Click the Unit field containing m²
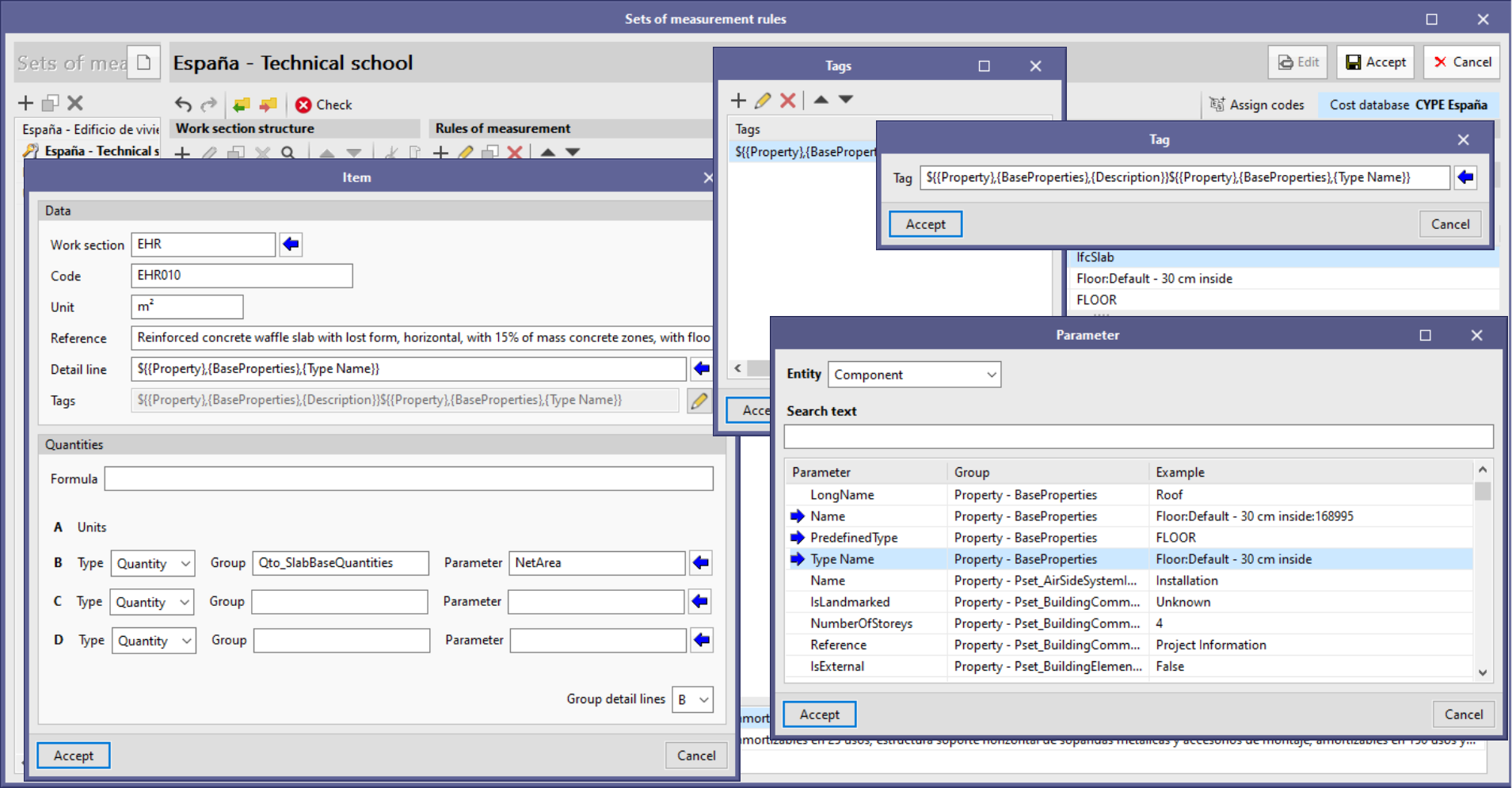The image size is (1512, 788). click(187, 306)
